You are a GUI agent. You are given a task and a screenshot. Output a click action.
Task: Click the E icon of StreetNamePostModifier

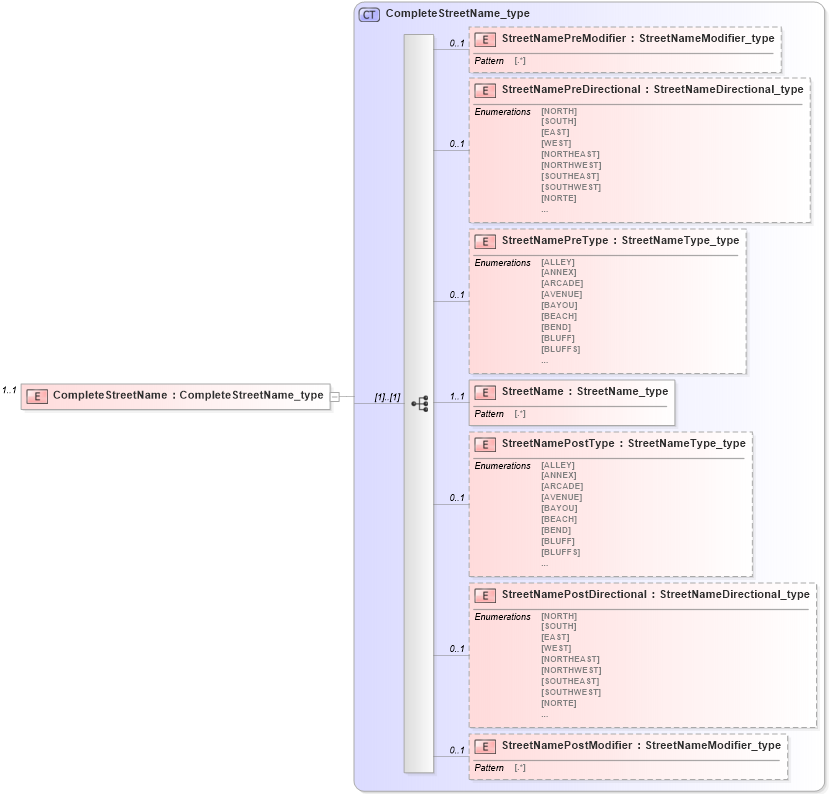tap(484, 745)
